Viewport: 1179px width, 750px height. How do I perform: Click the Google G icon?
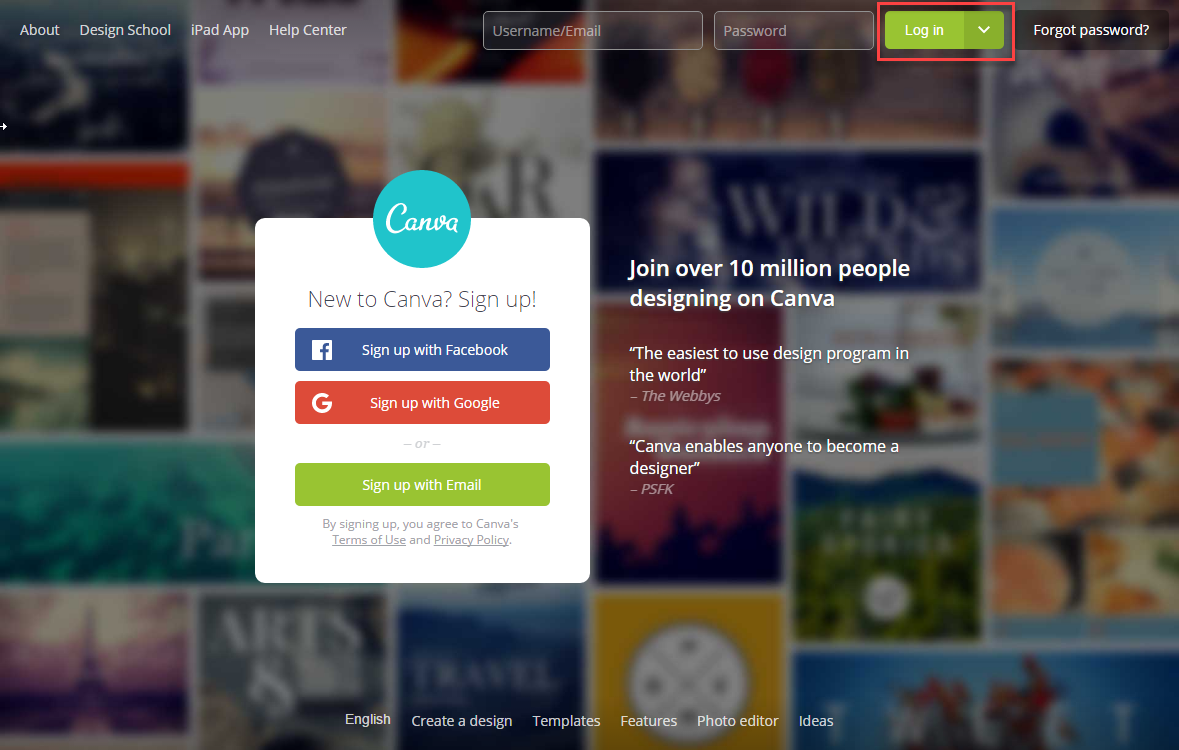[322, 403]
